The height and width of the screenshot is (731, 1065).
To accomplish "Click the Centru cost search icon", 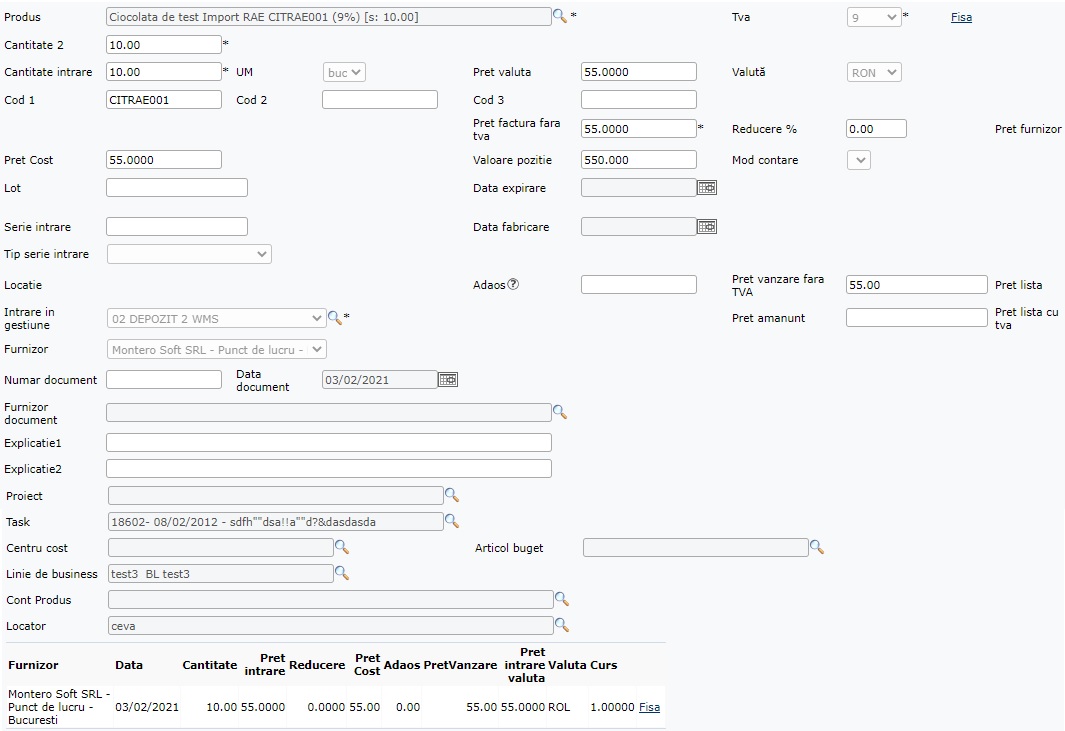I will 342,547.
